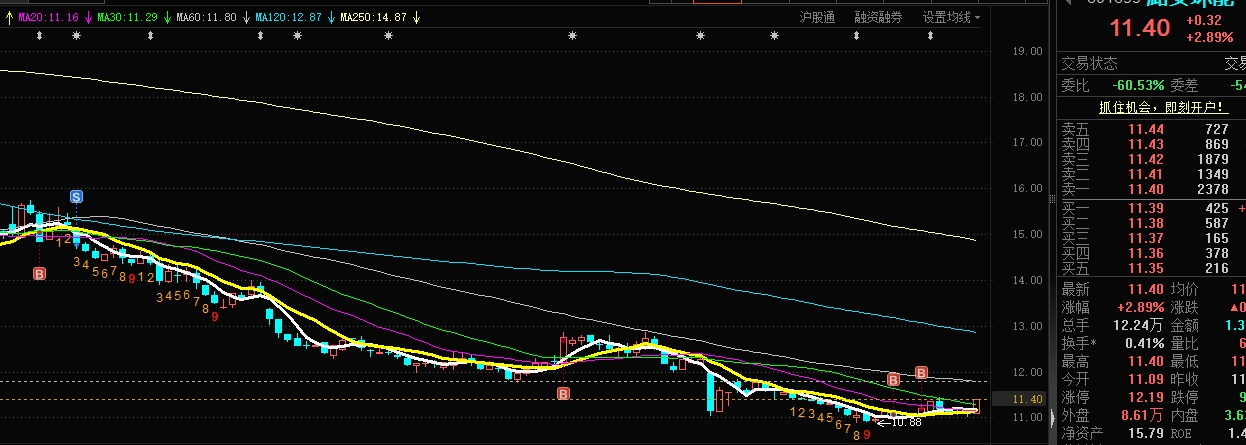Viewport: 1246px width, 445px height.
Task: Select the 卖二 ask row at 11.41
Action: 1153,175
